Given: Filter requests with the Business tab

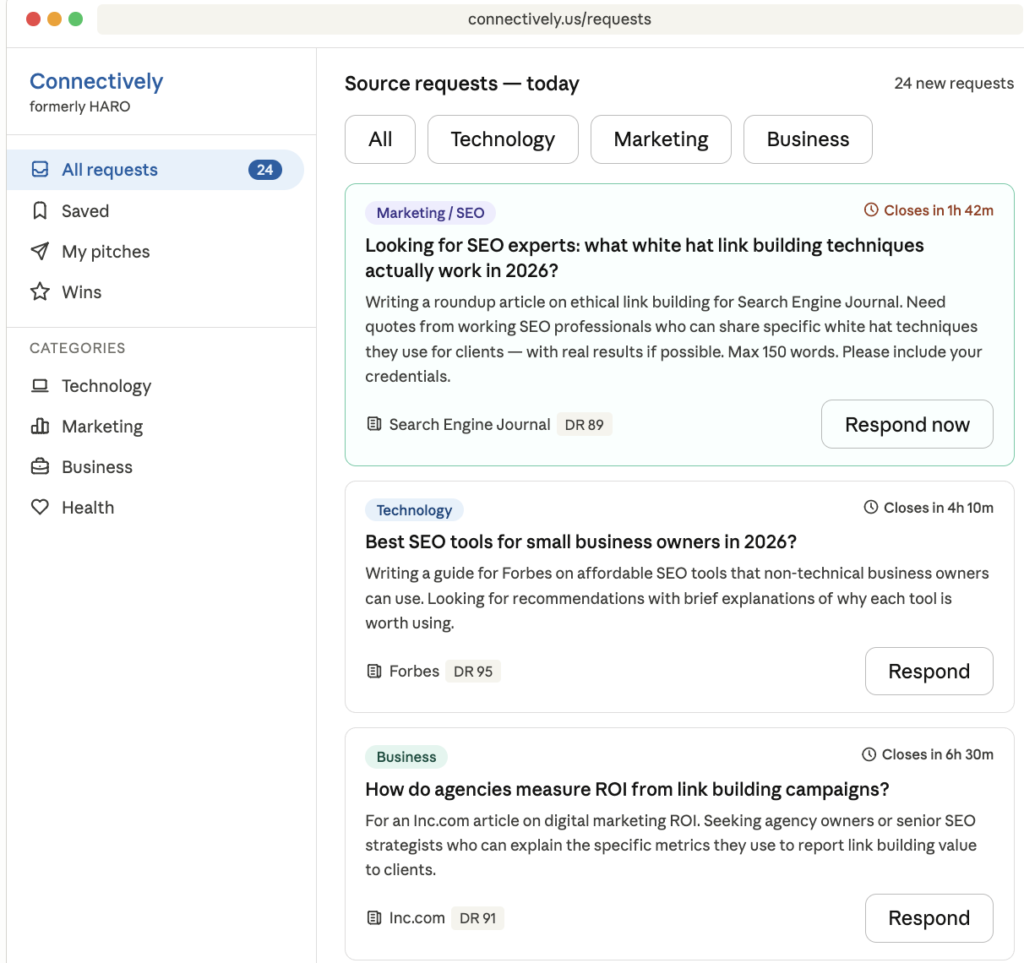Looking at the screenshot, I should 808,139.
